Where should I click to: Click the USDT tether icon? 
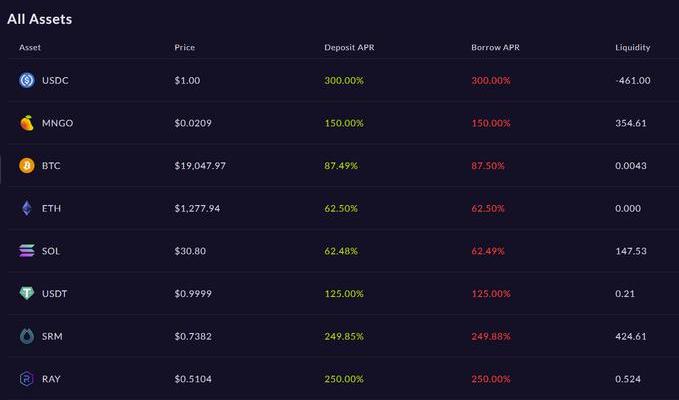point(27,293)
